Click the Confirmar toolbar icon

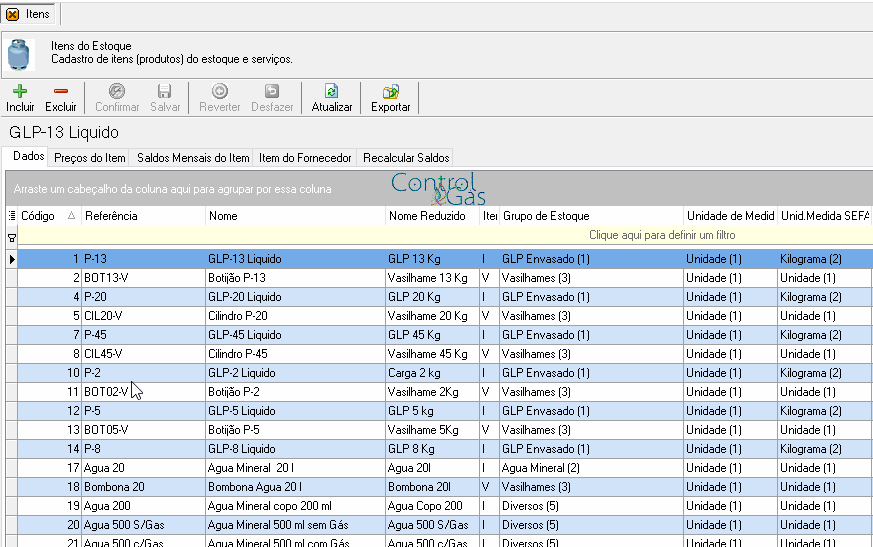point(116,91)
